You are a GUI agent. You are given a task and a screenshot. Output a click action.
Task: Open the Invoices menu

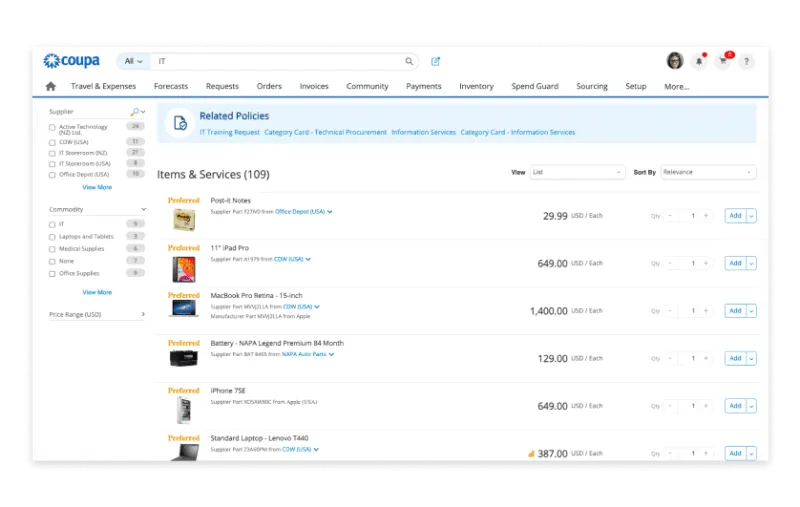pos(314,86)
